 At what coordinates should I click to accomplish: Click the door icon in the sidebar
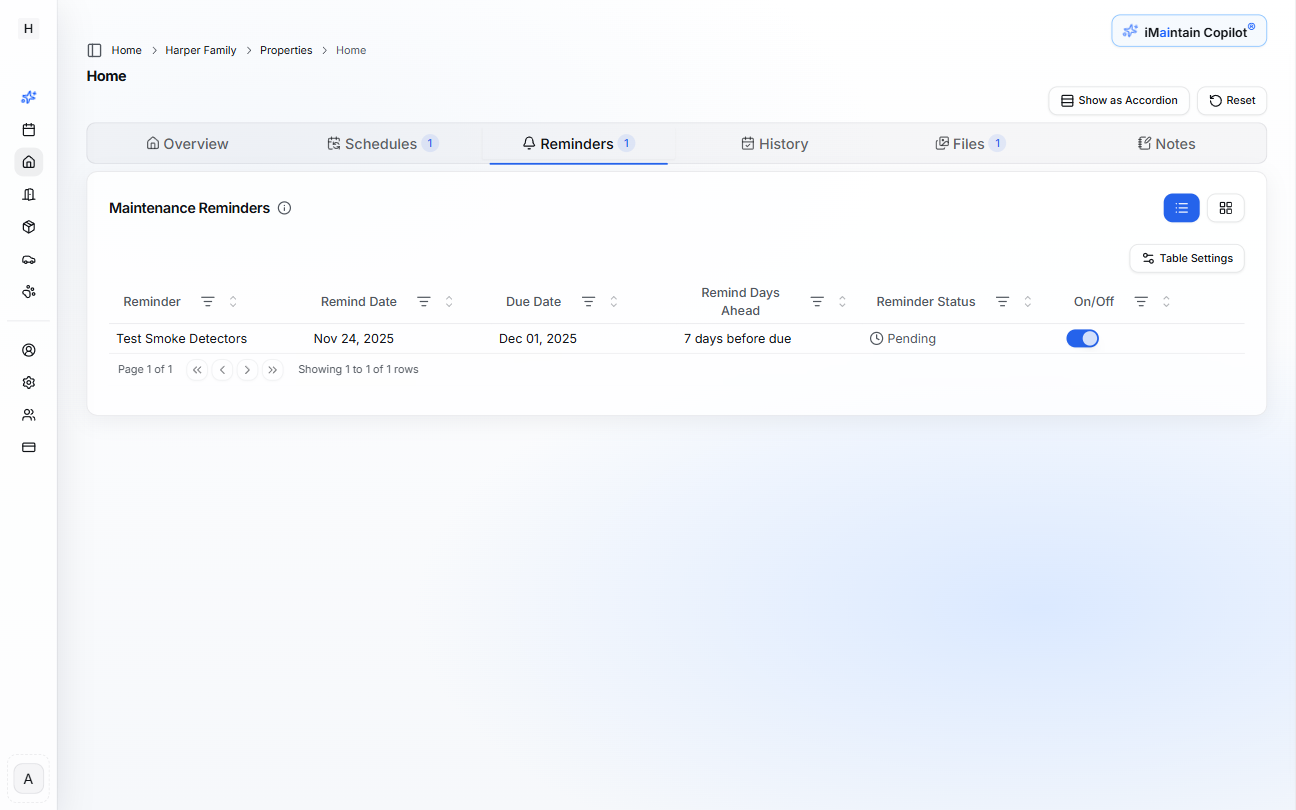click(x=28, y=194)
